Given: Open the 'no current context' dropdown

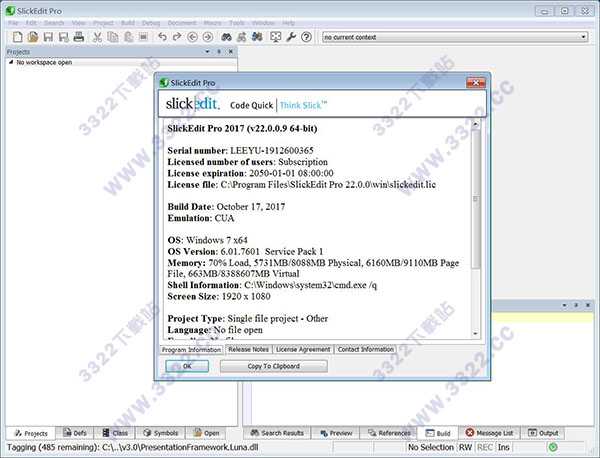Looking at the screenshot, I should point(455,37).
